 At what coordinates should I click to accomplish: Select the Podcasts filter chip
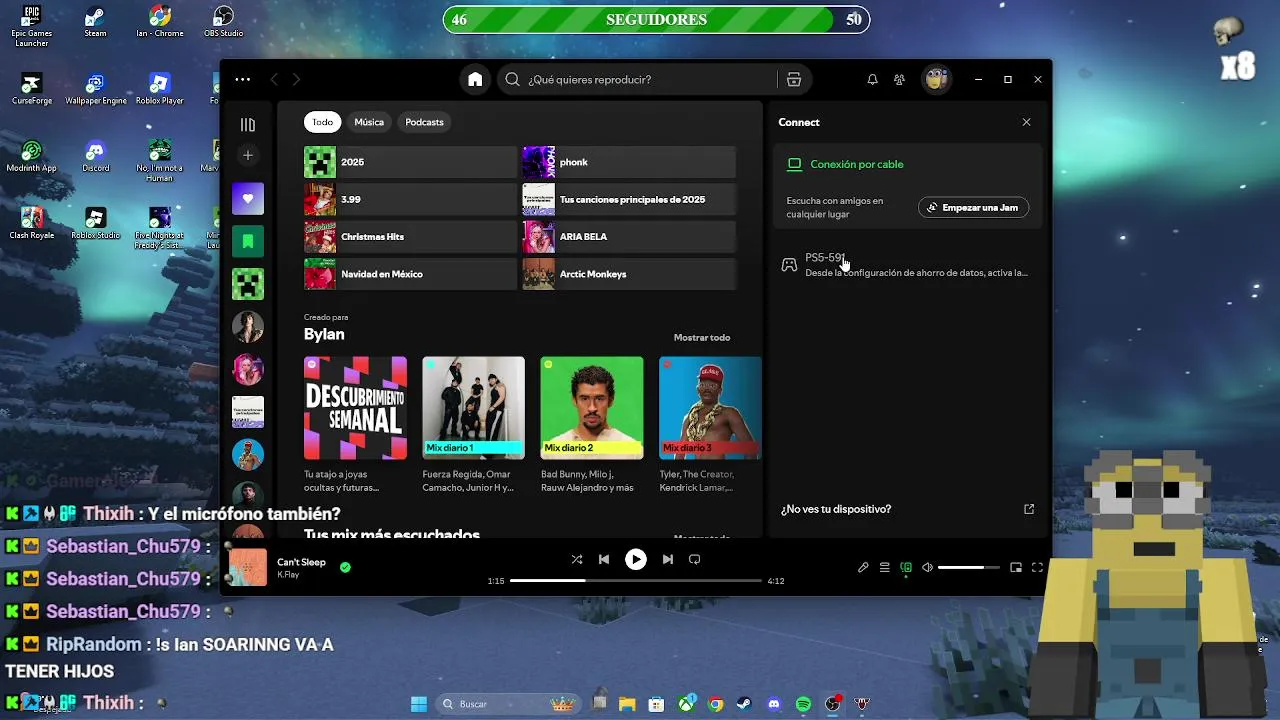(424, 122)
